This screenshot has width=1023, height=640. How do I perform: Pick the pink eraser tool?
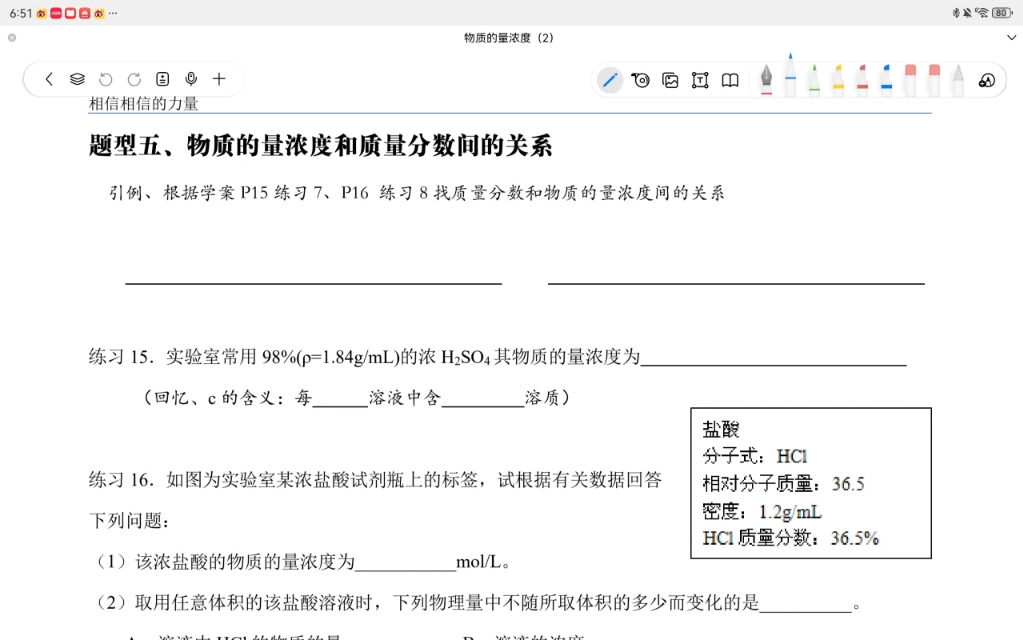point(911,79)
